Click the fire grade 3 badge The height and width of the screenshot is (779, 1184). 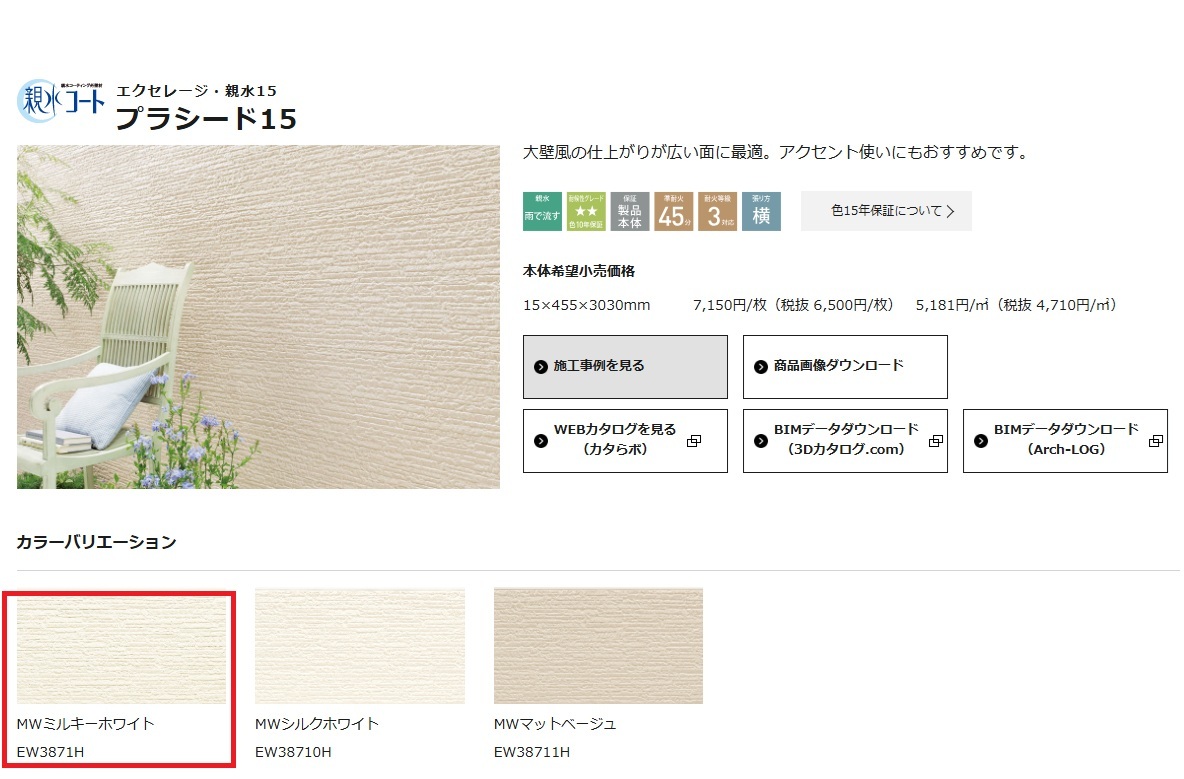pos(717,211)
